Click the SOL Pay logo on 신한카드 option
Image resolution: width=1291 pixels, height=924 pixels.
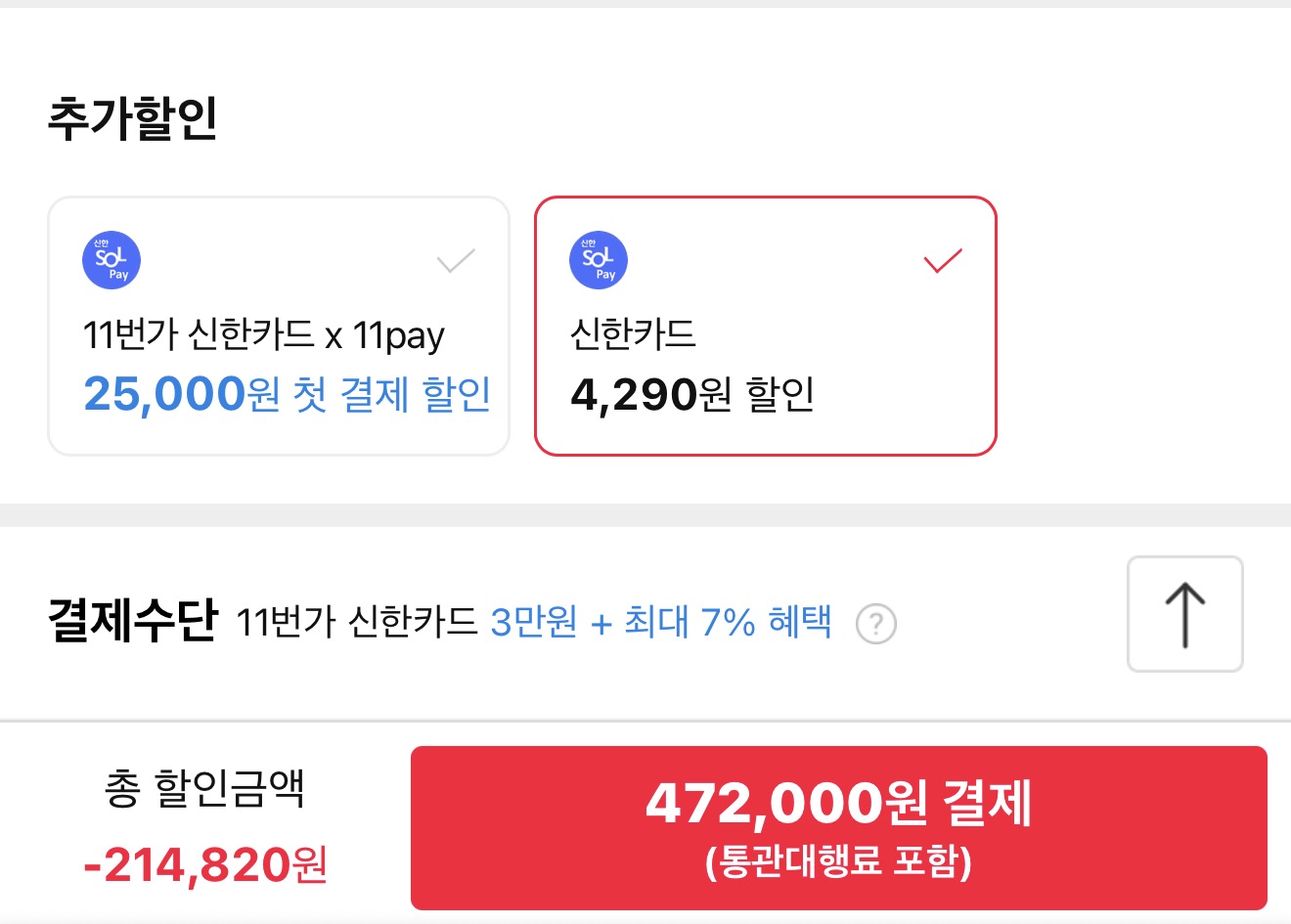click(x=599, y=260)
